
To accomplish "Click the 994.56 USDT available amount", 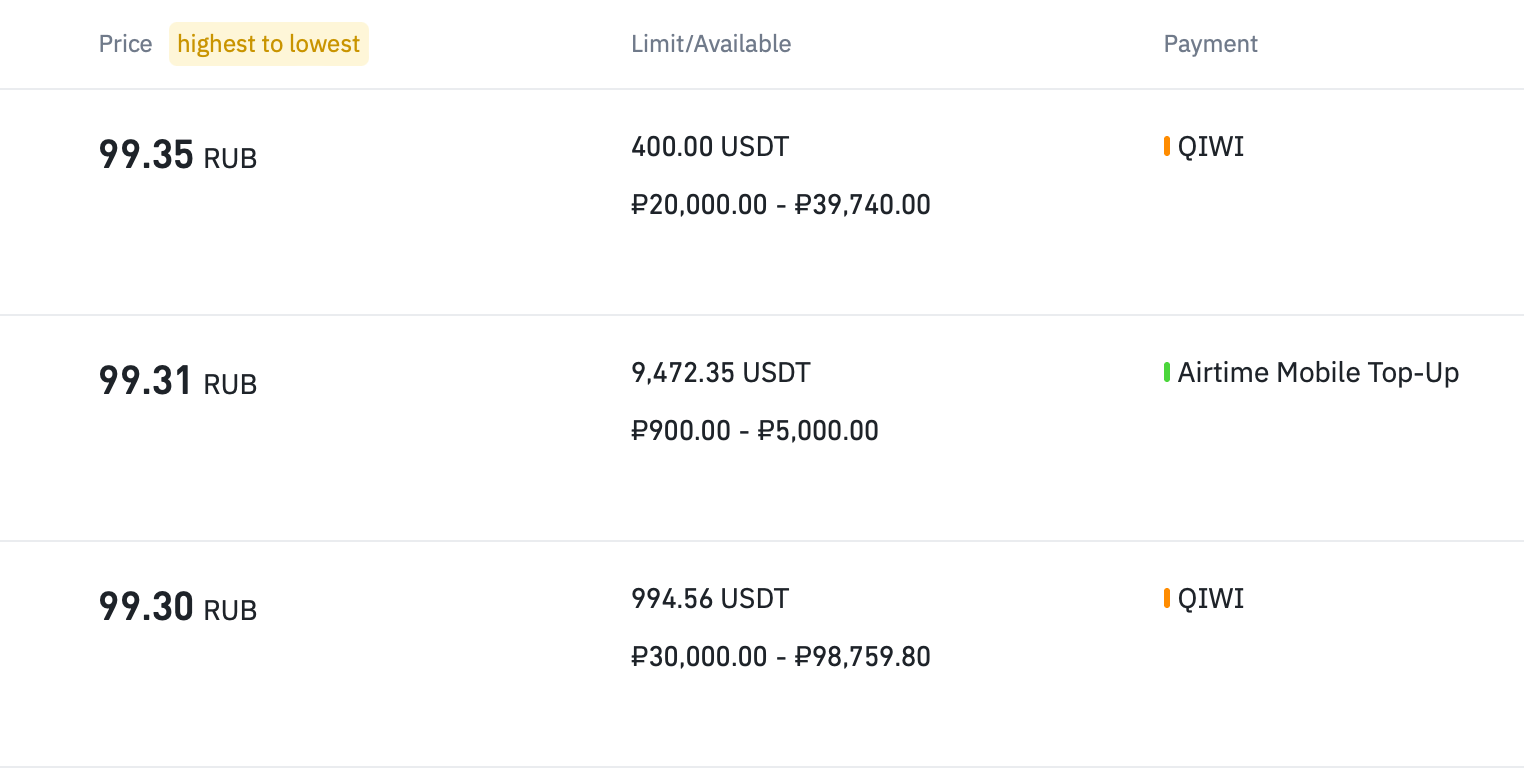I will [710, 599].
